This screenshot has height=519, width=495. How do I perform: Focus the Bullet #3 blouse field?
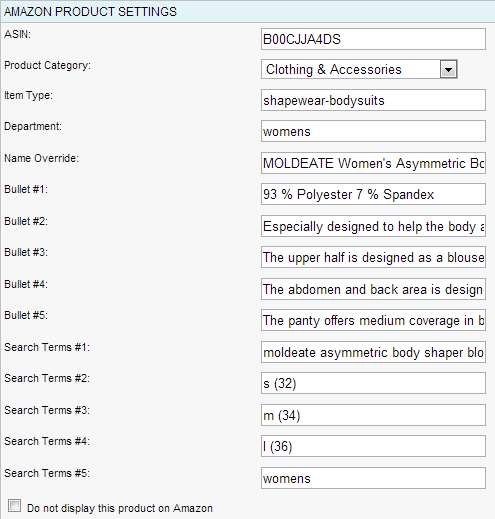pos(373,257)
